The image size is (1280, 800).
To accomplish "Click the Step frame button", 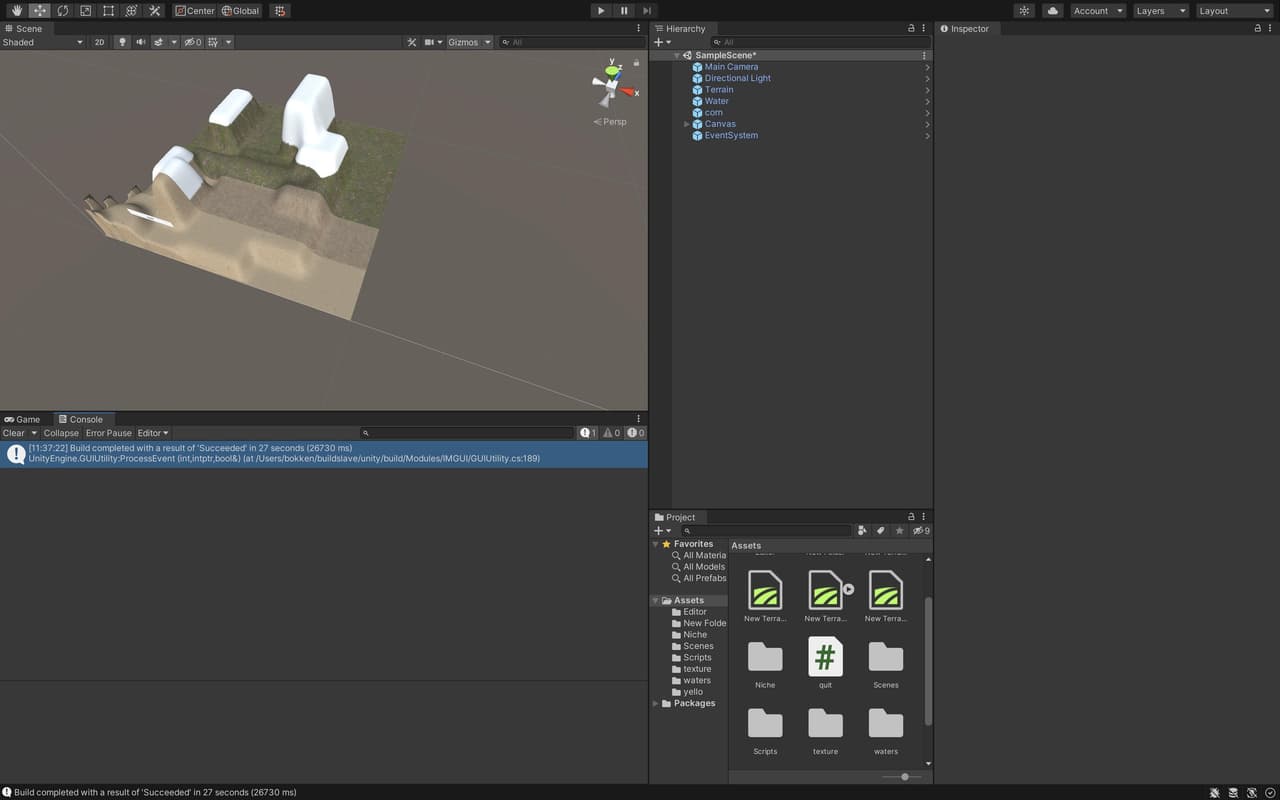I will click(x=647, y=11).
